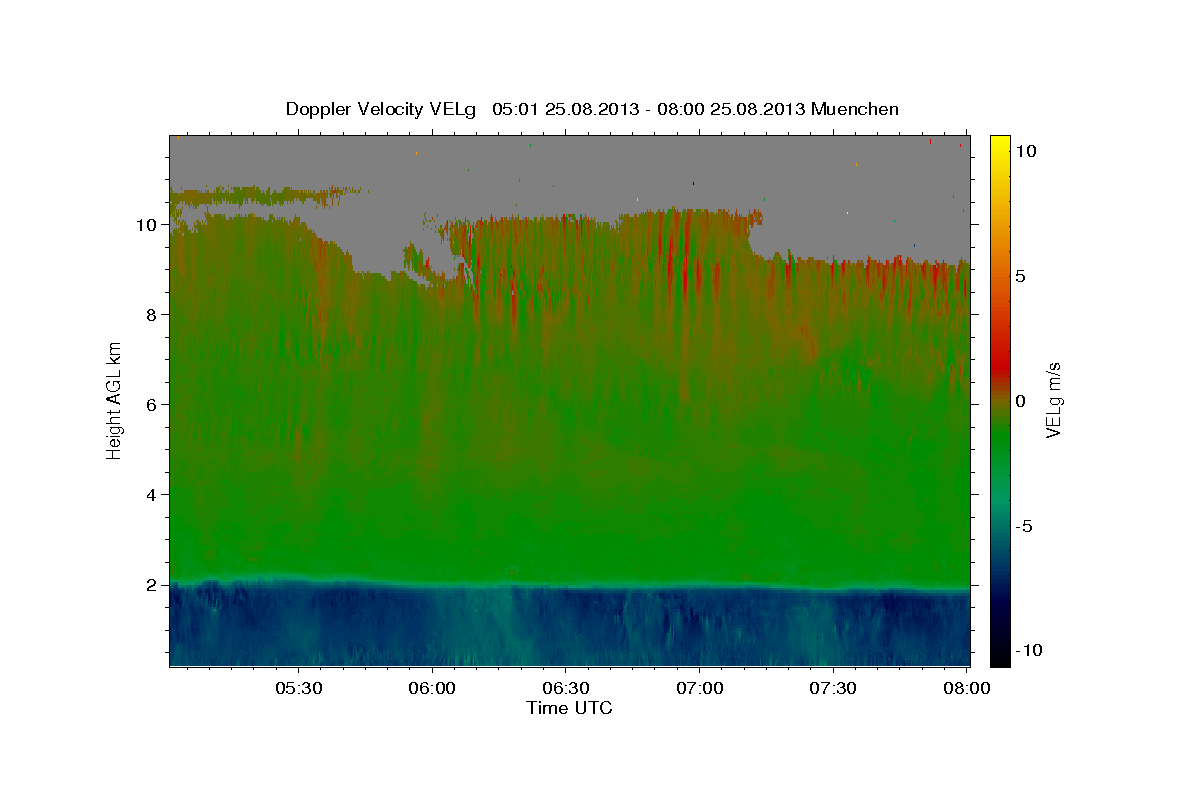This screenshot has height=800, width=1200.
Task: Click the 07:00 time tick label
Action: [699, 689]
